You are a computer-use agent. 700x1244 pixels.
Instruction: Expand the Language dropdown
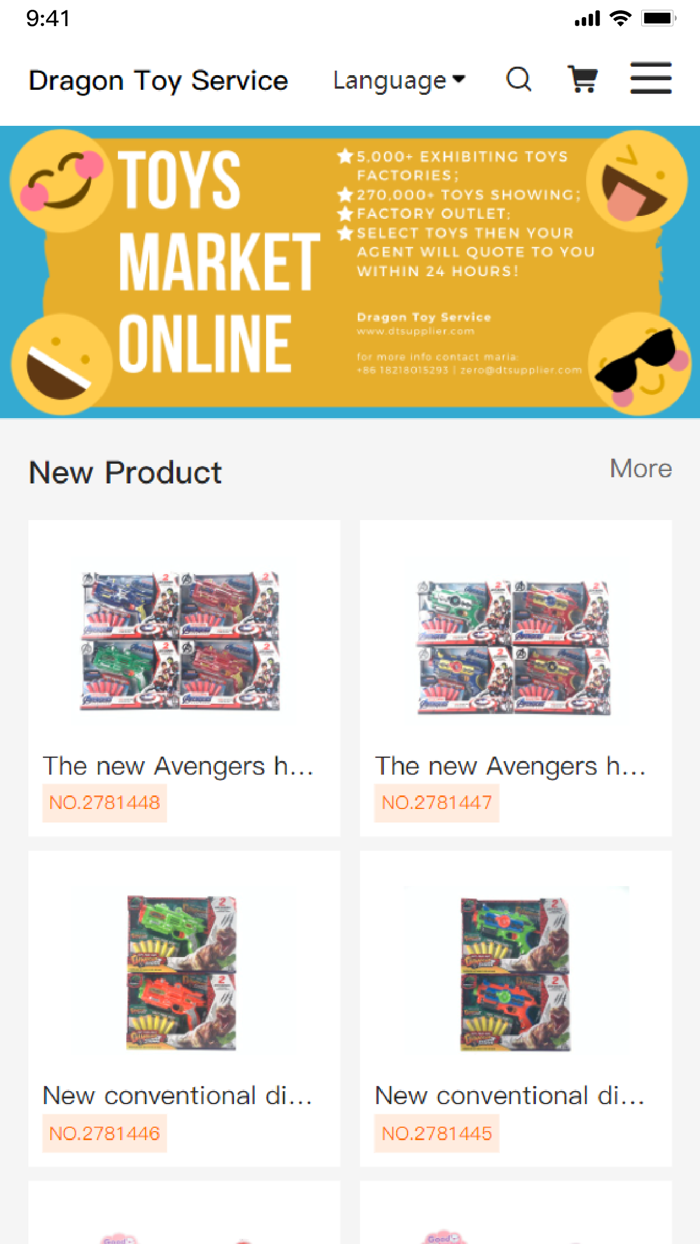399,80
